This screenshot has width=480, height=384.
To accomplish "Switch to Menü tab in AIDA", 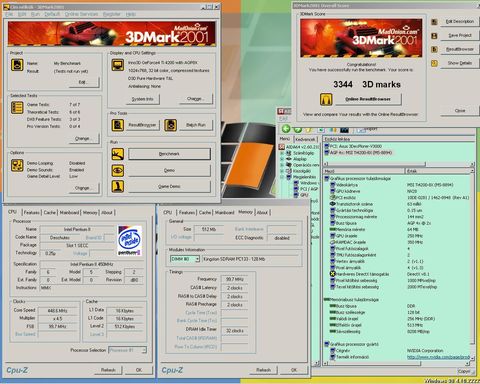I will click(285, 139).
